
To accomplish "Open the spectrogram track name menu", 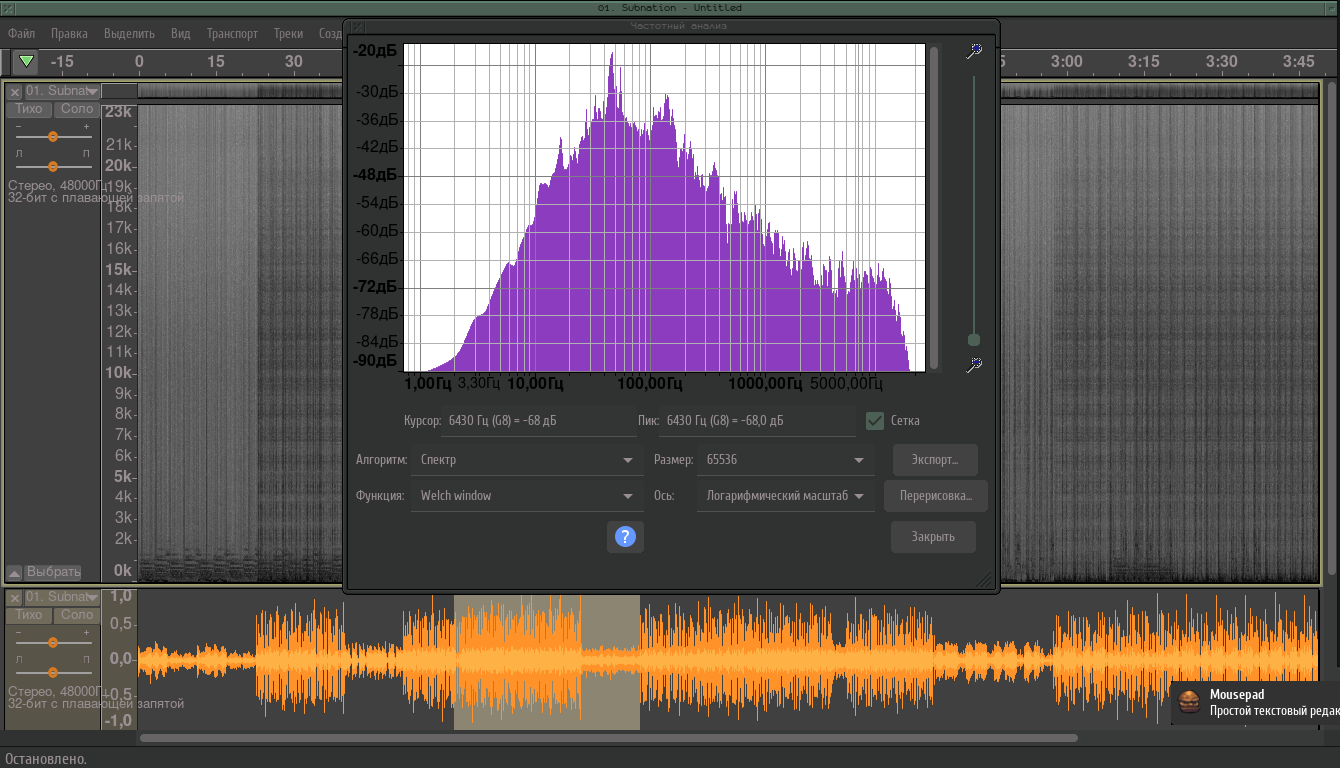I will click(62, 91).
